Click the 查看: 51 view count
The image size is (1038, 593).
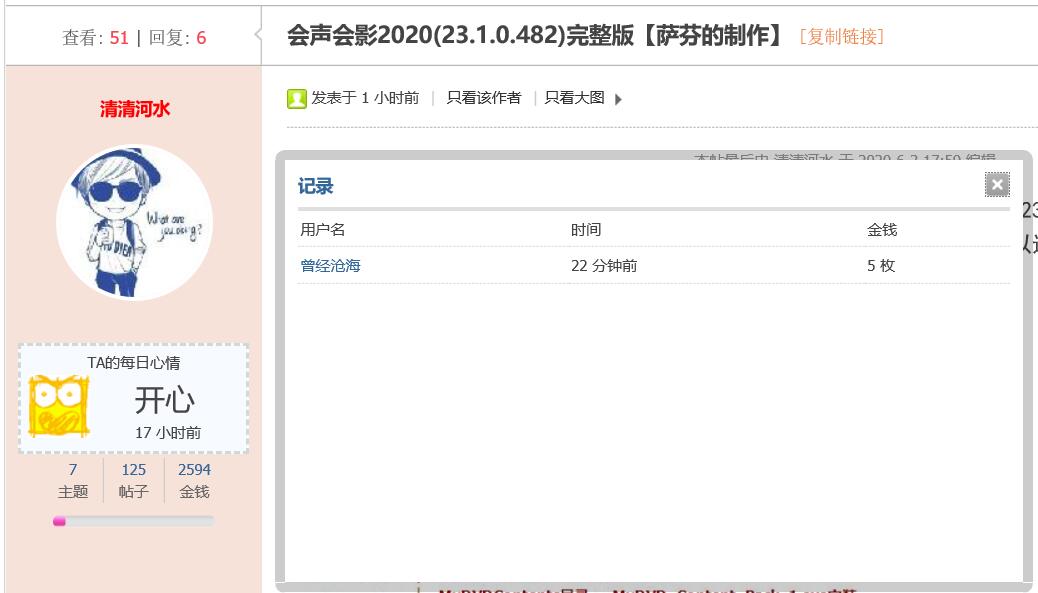[95, 38]
